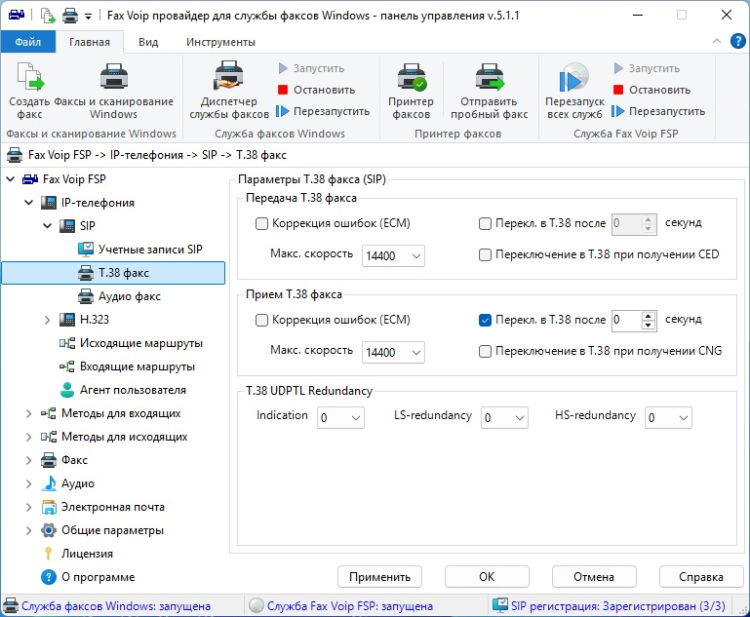
Task: Increase seconds value in Прием spinner
Action: (648, 315)
